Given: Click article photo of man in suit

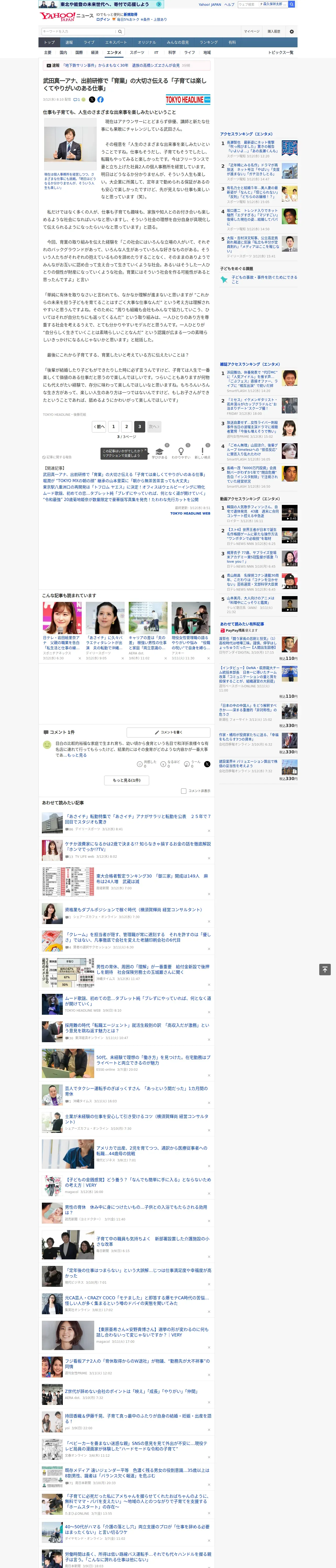Looking at the screenshot, I should pyautogui.click(x=70, y=144).
